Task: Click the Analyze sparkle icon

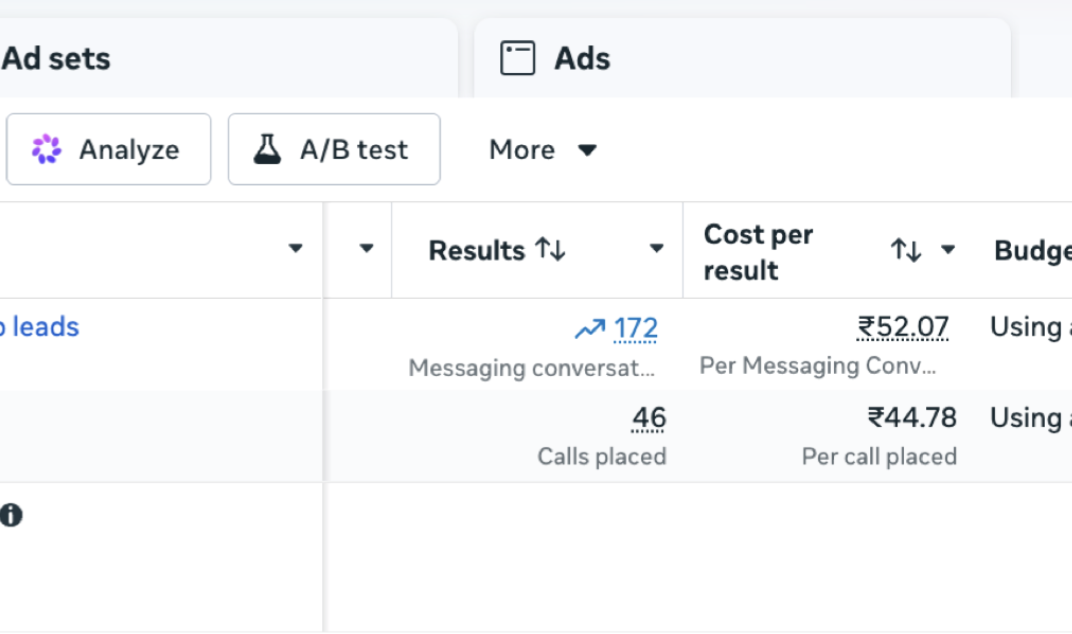Action: pos(46,149)
